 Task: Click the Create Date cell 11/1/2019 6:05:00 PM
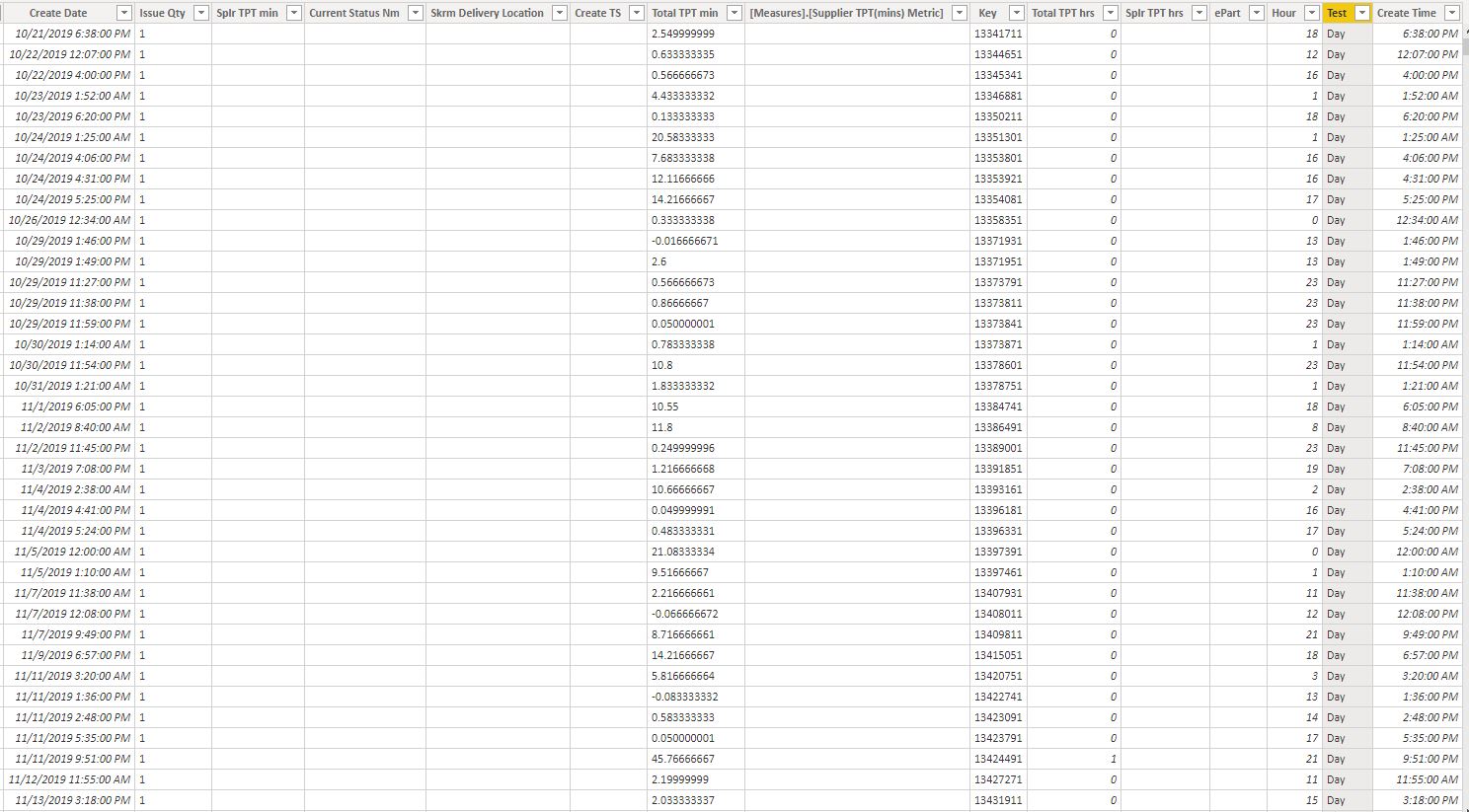(x=75, y=406)
